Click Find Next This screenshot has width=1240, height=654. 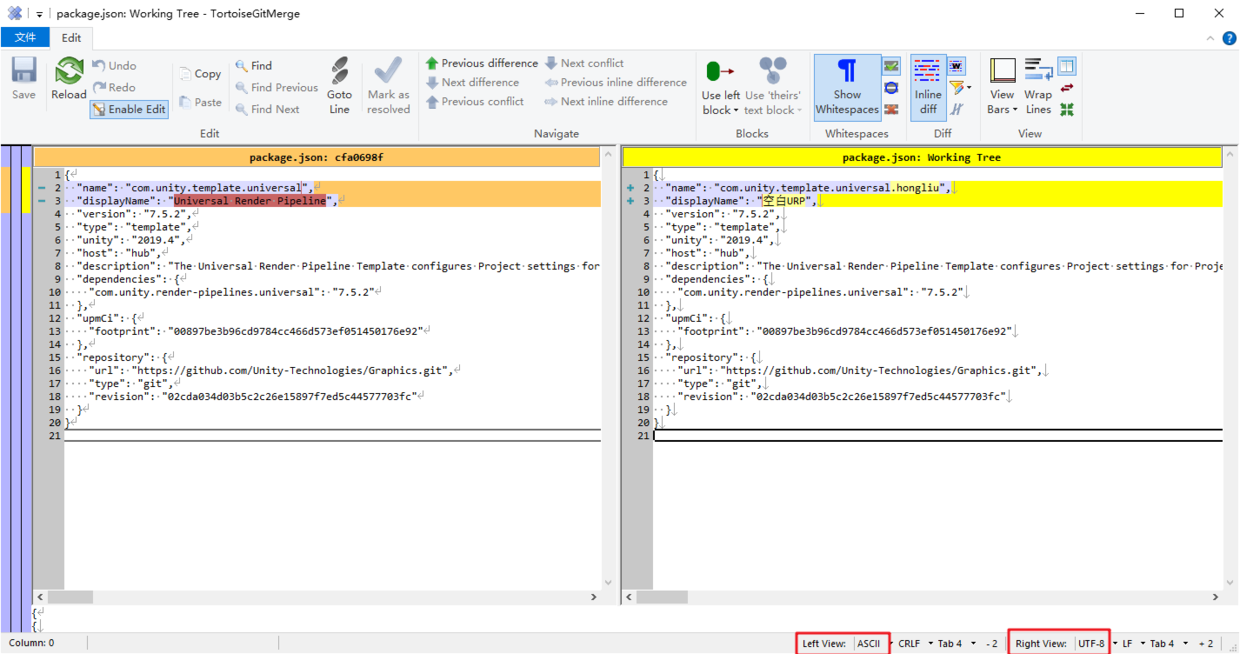click(267, 110)
